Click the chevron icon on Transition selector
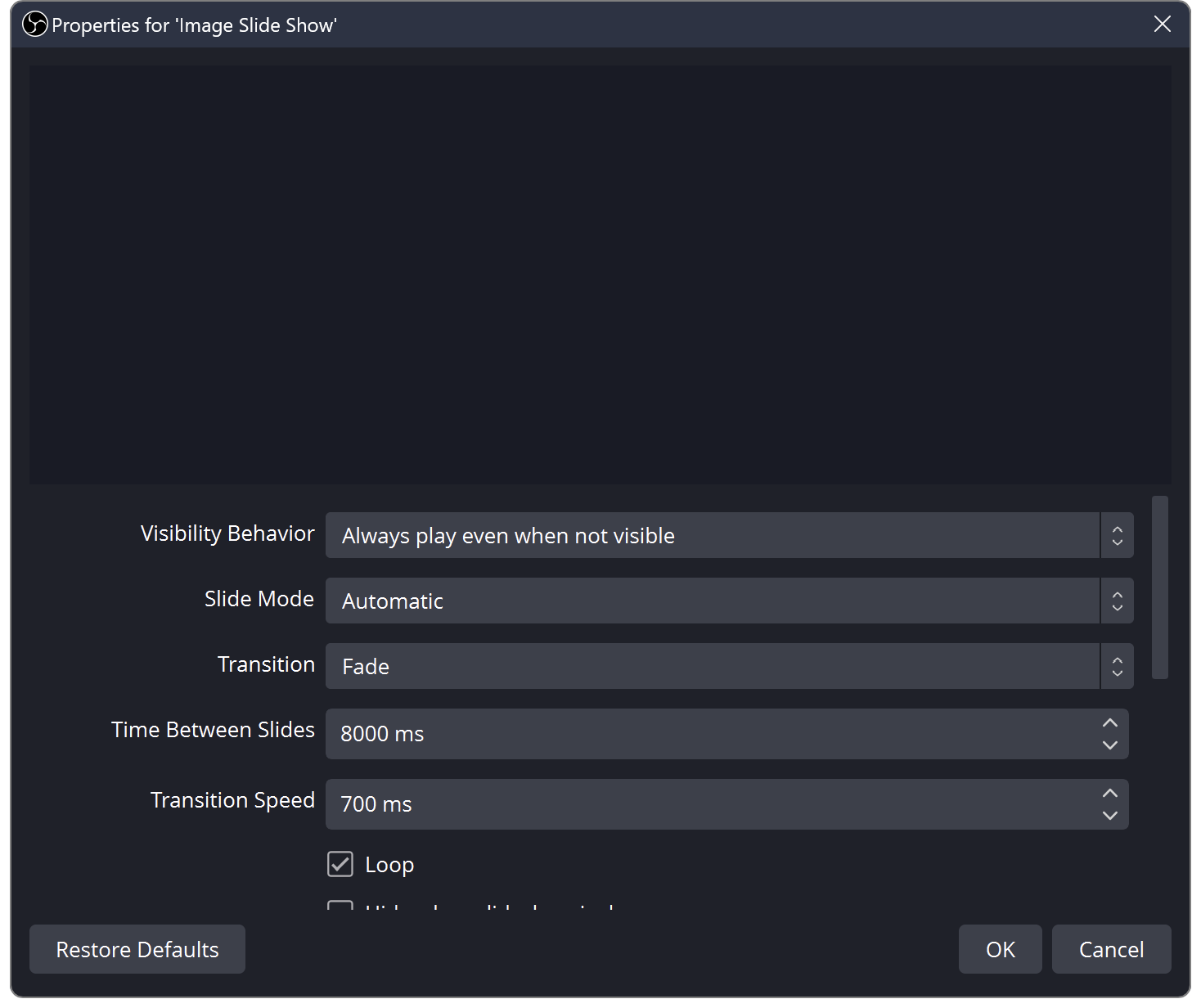Screen dimensions: 1201x1008 [x=1116, y=666]
